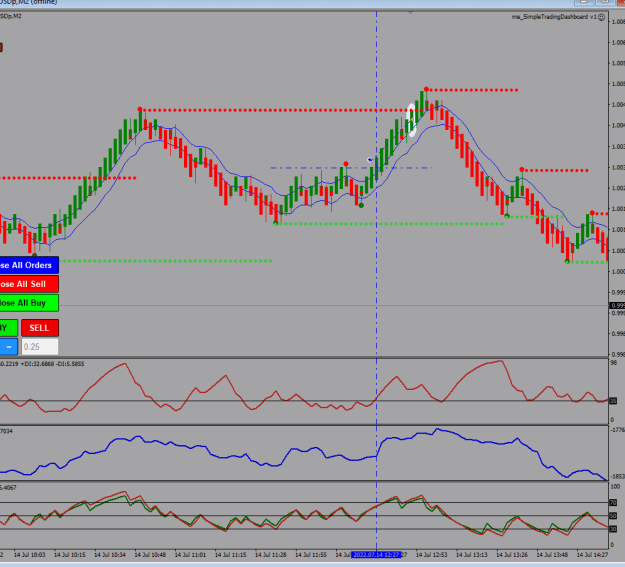This screenshot has height=567, width=625.
Task: Select the horizontal blue dash-dot trend line
Action: pyautogui.click(x=351, y=168)
